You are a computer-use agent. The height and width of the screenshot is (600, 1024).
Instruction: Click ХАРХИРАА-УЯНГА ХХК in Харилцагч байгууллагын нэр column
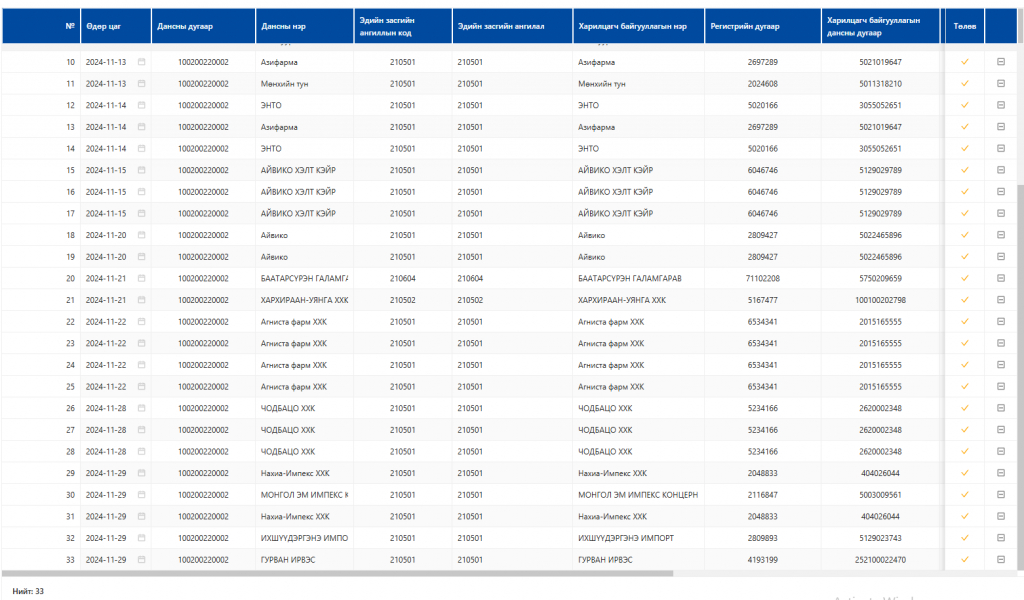coord(622,300)
